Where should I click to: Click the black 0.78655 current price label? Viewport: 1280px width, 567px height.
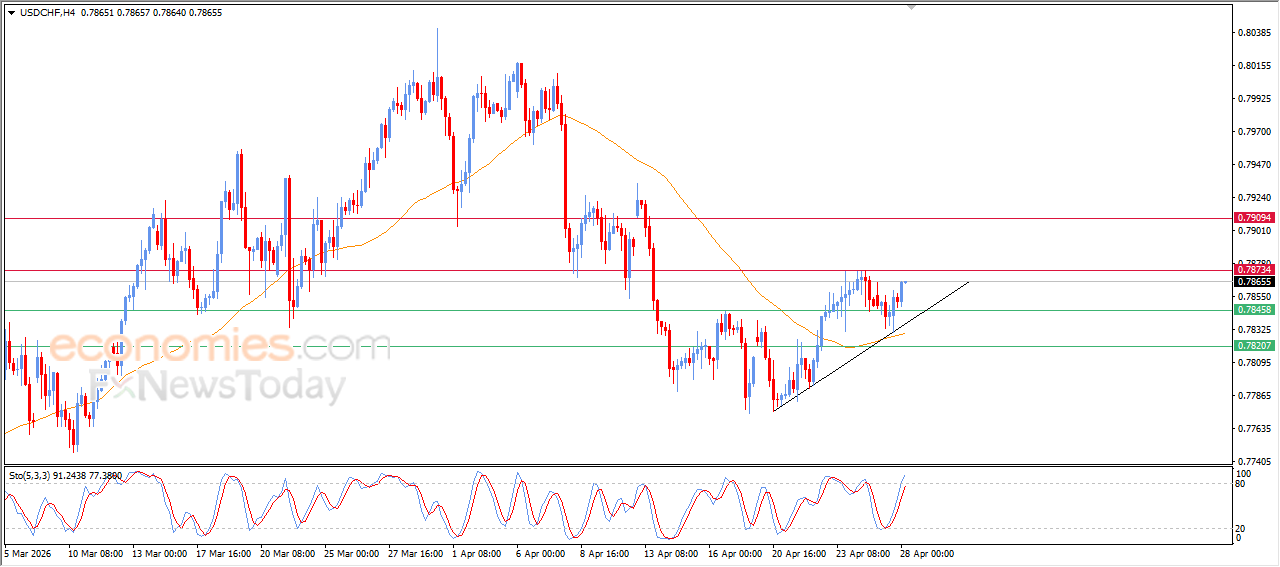click(x=1253, y=282)
